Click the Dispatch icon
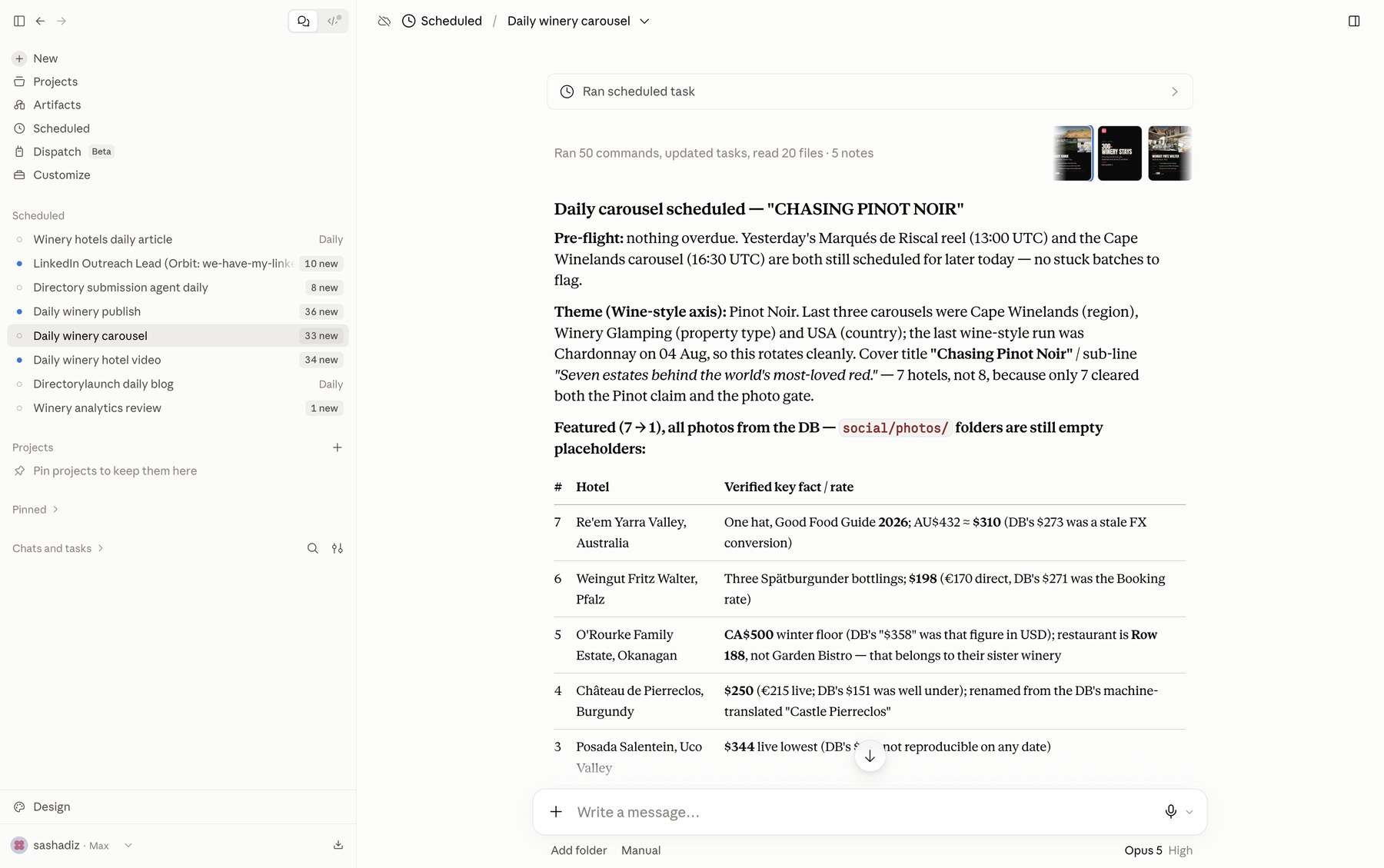The image size is (1384, 868). (19, 151)
